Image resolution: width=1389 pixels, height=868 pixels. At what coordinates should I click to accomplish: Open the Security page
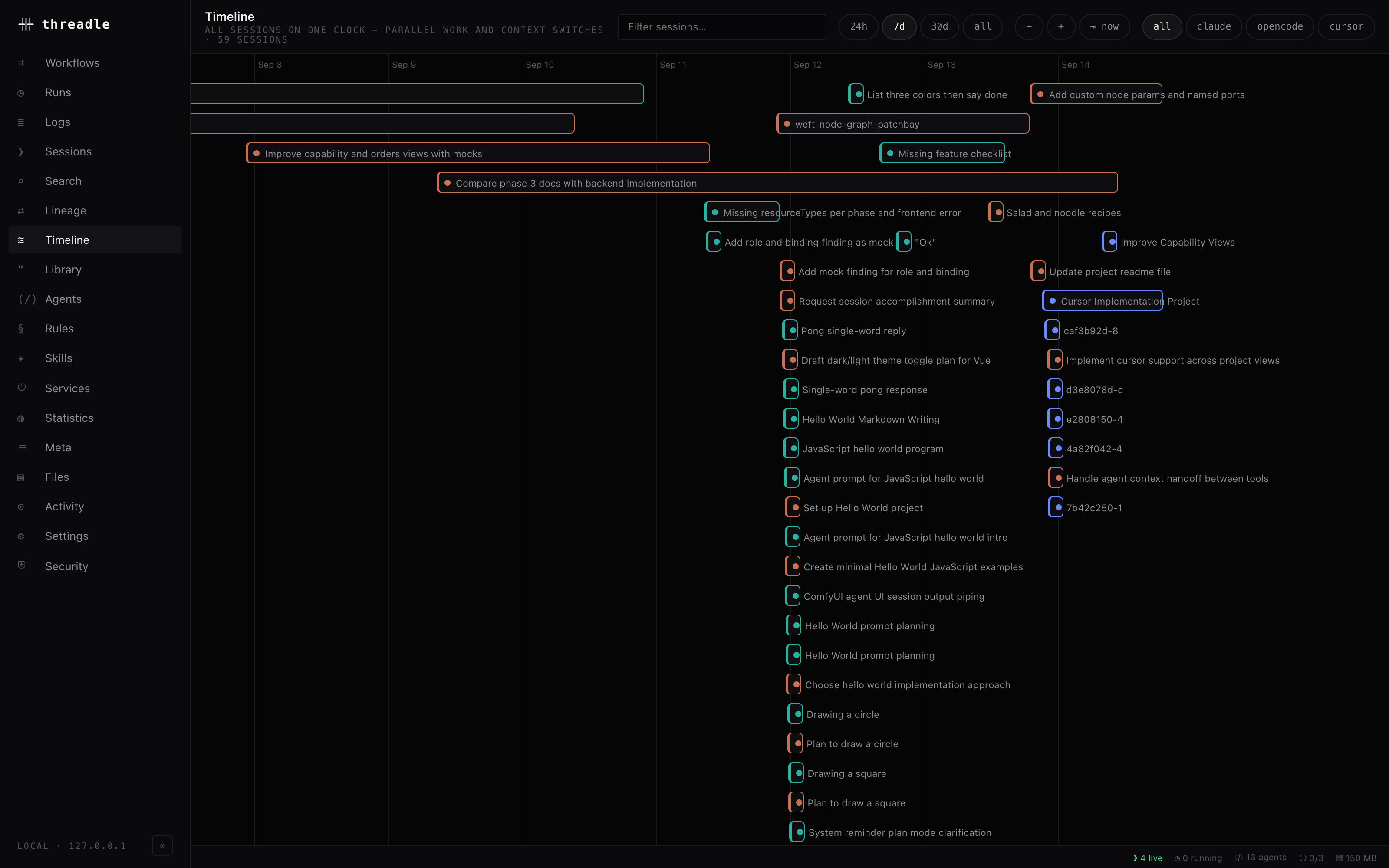pyautogui.click(x=95, y=566)
